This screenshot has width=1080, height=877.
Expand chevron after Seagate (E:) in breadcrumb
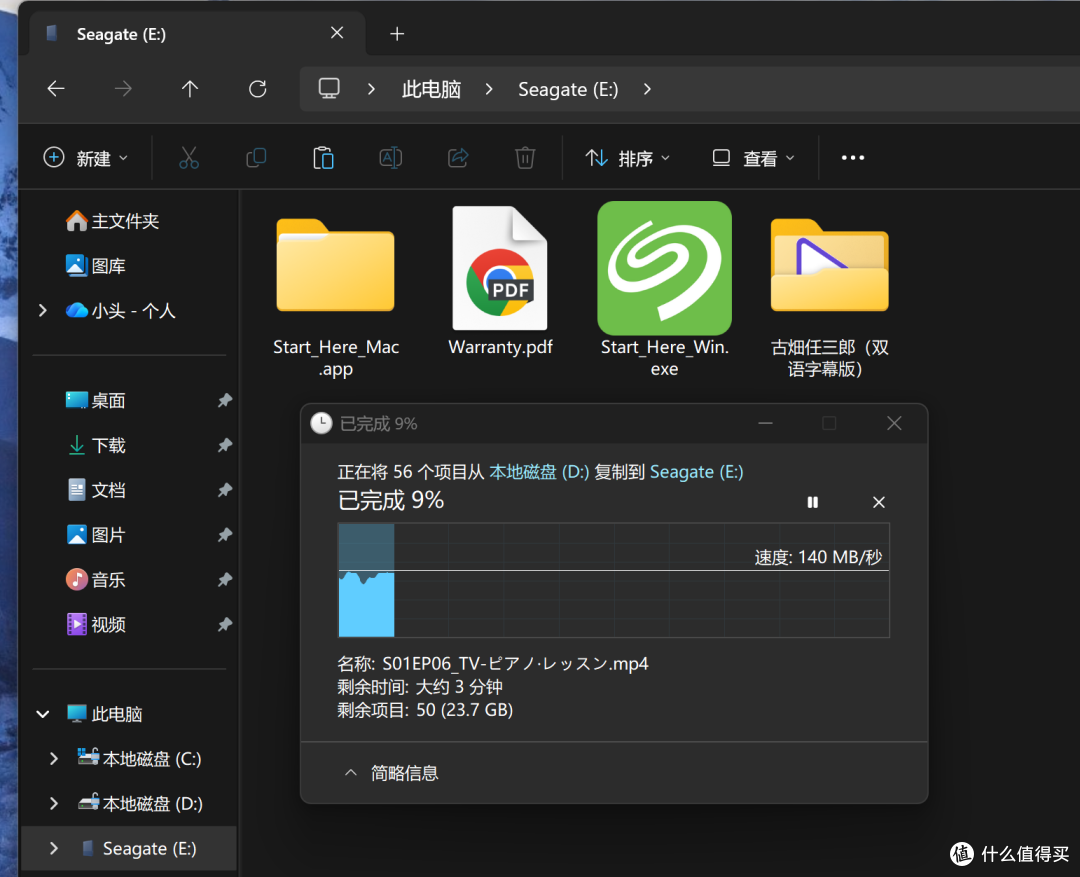pos(647,89)
